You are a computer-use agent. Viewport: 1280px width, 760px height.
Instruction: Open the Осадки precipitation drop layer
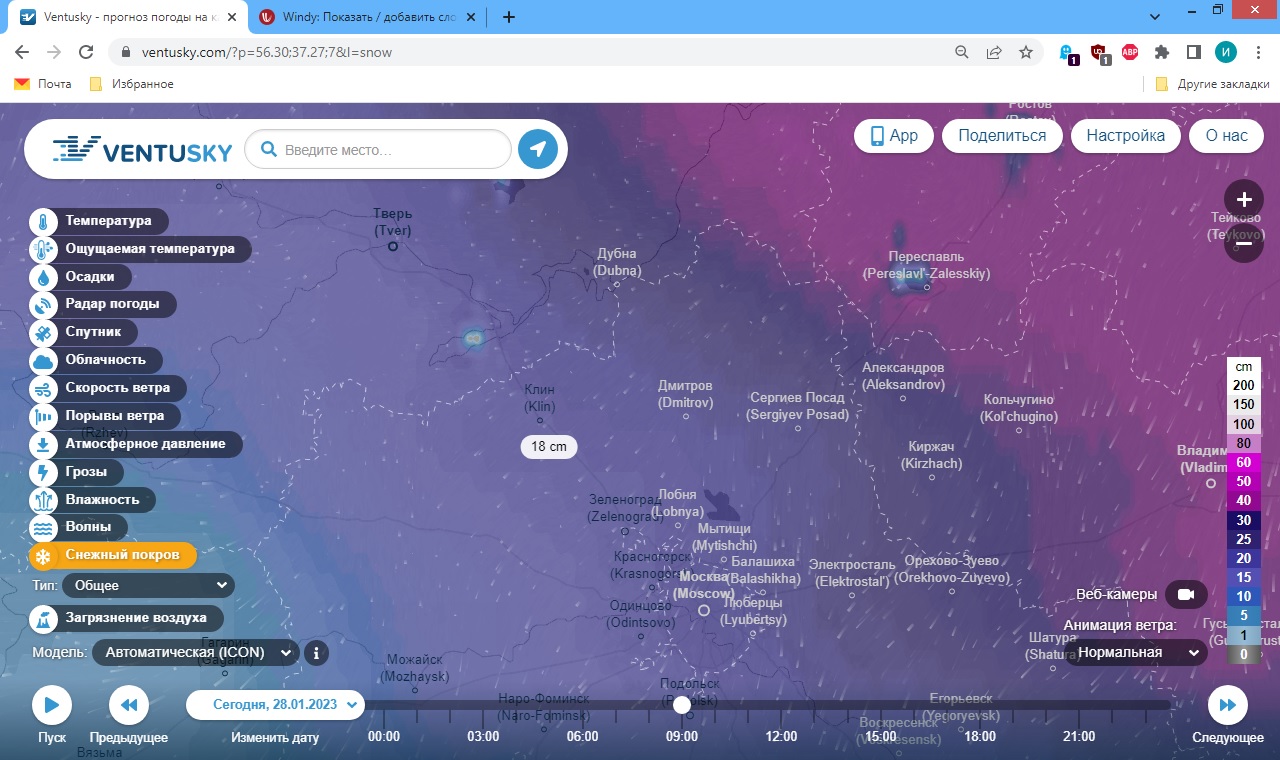[44, 277]
